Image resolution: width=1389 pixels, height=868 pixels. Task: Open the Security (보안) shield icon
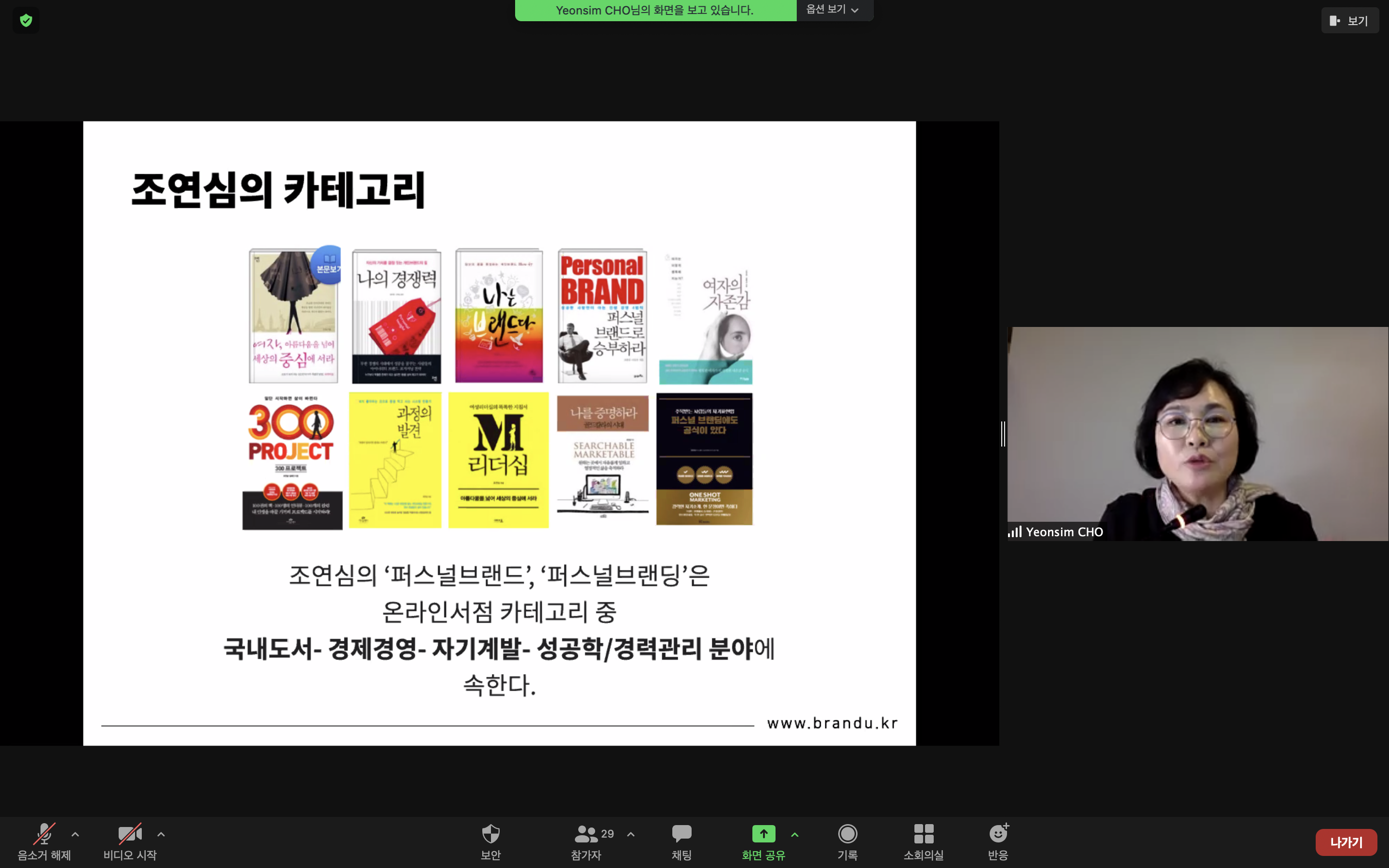click(491, 834)
